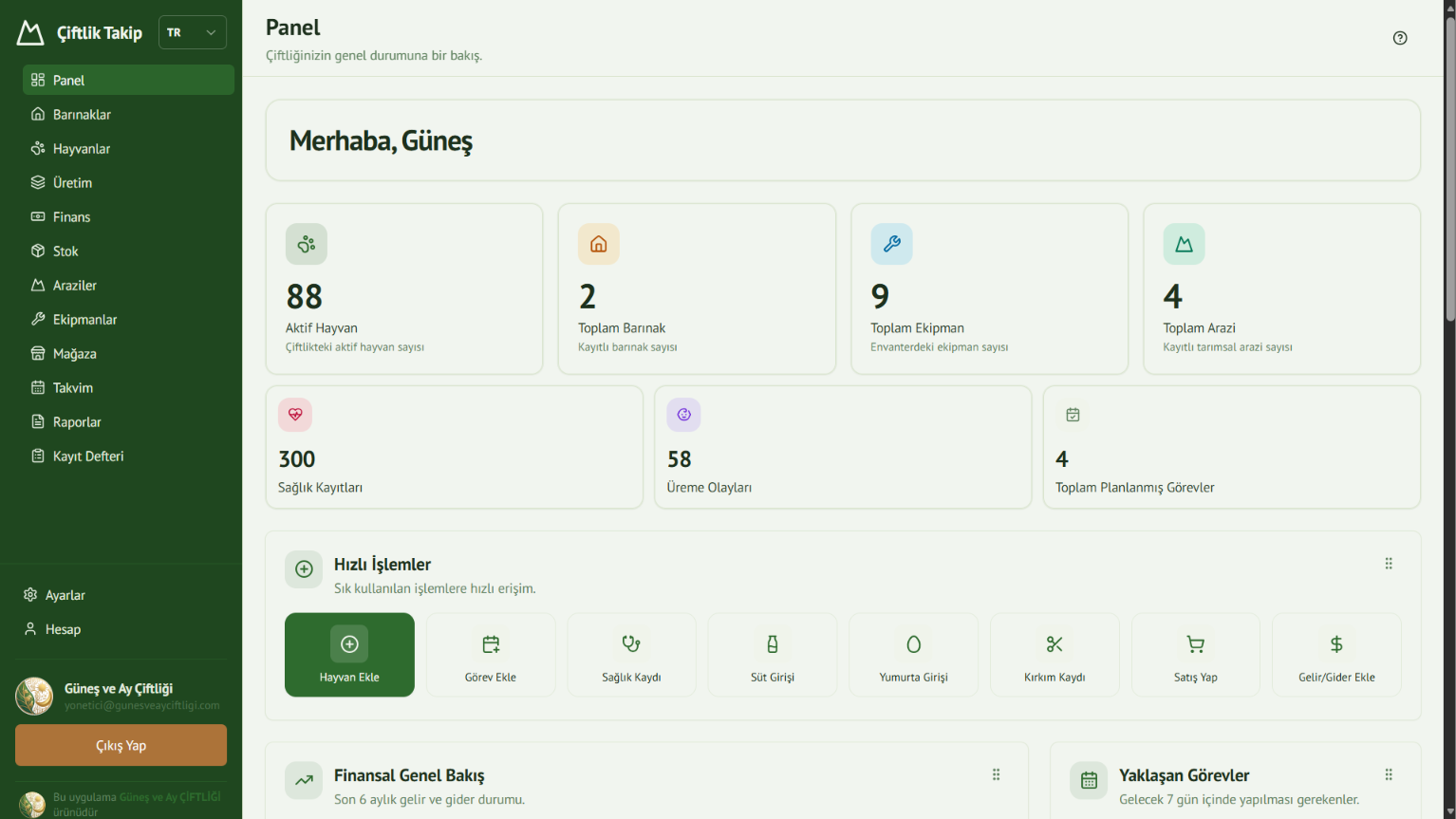1456x819 pixels.
Task: Click the Planlanmış Görevler calendar icon
Action: tap(1073, 415)
